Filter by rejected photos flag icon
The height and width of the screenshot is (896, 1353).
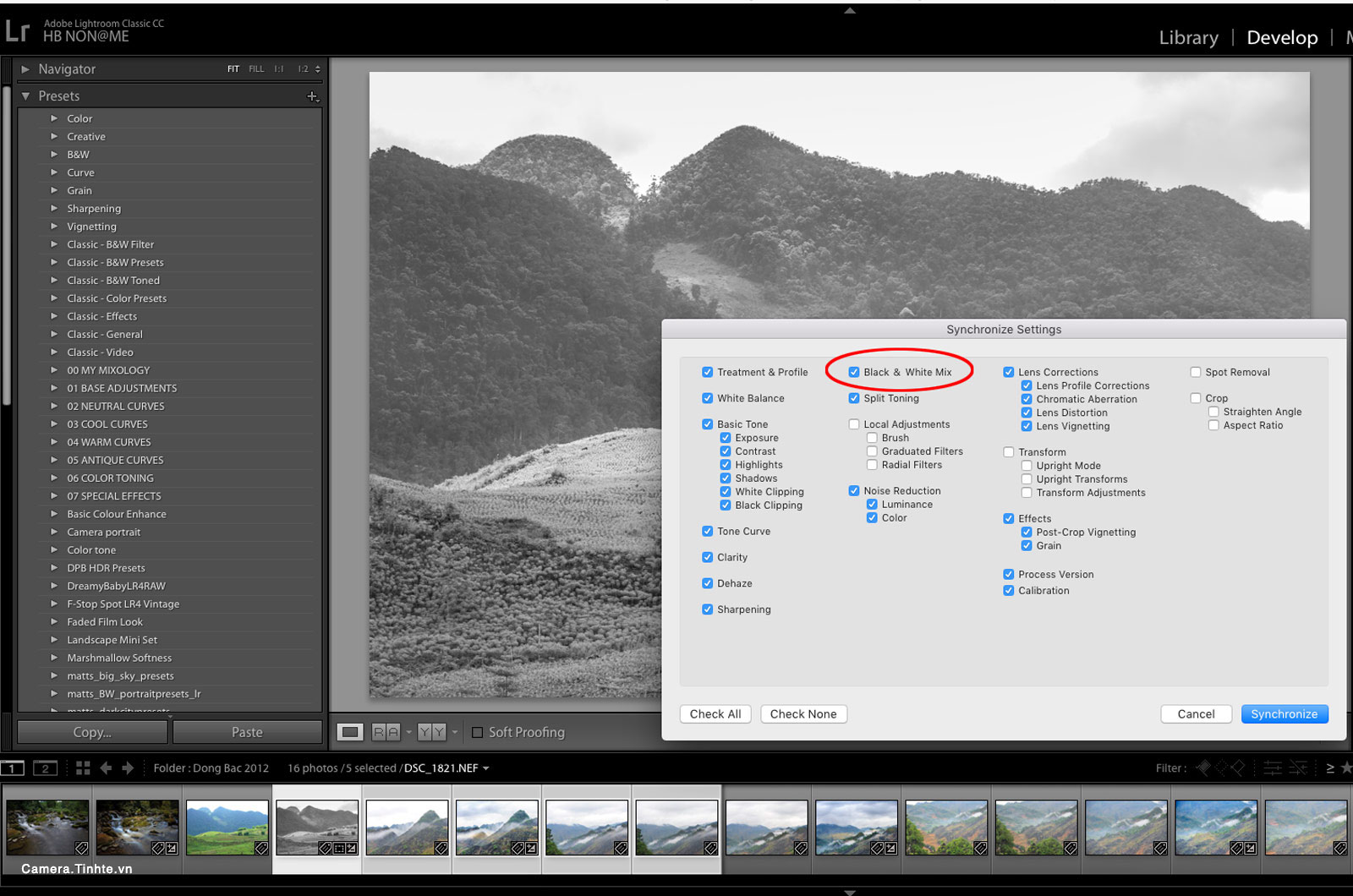tap(1238, 768)
